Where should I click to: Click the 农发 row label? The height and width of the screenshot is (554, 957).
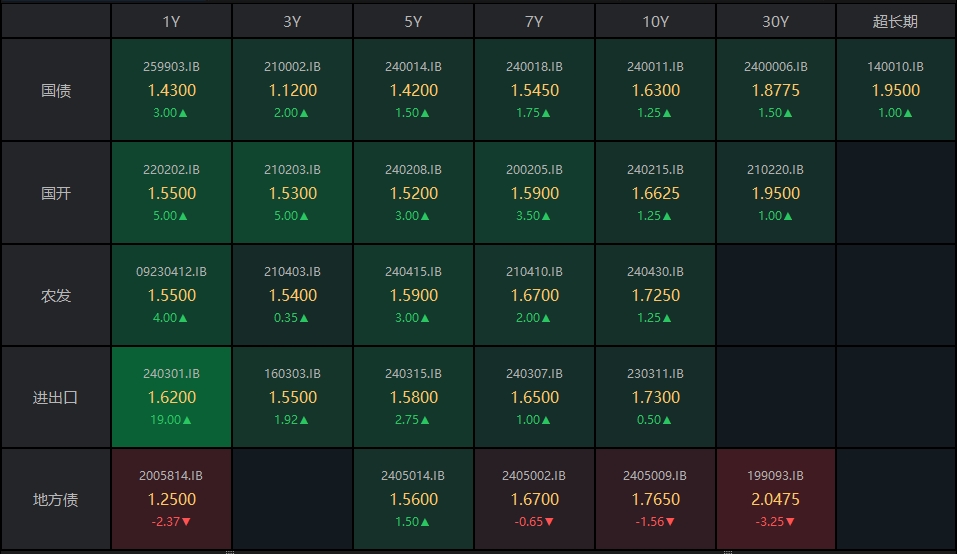(x=56, y=296)
